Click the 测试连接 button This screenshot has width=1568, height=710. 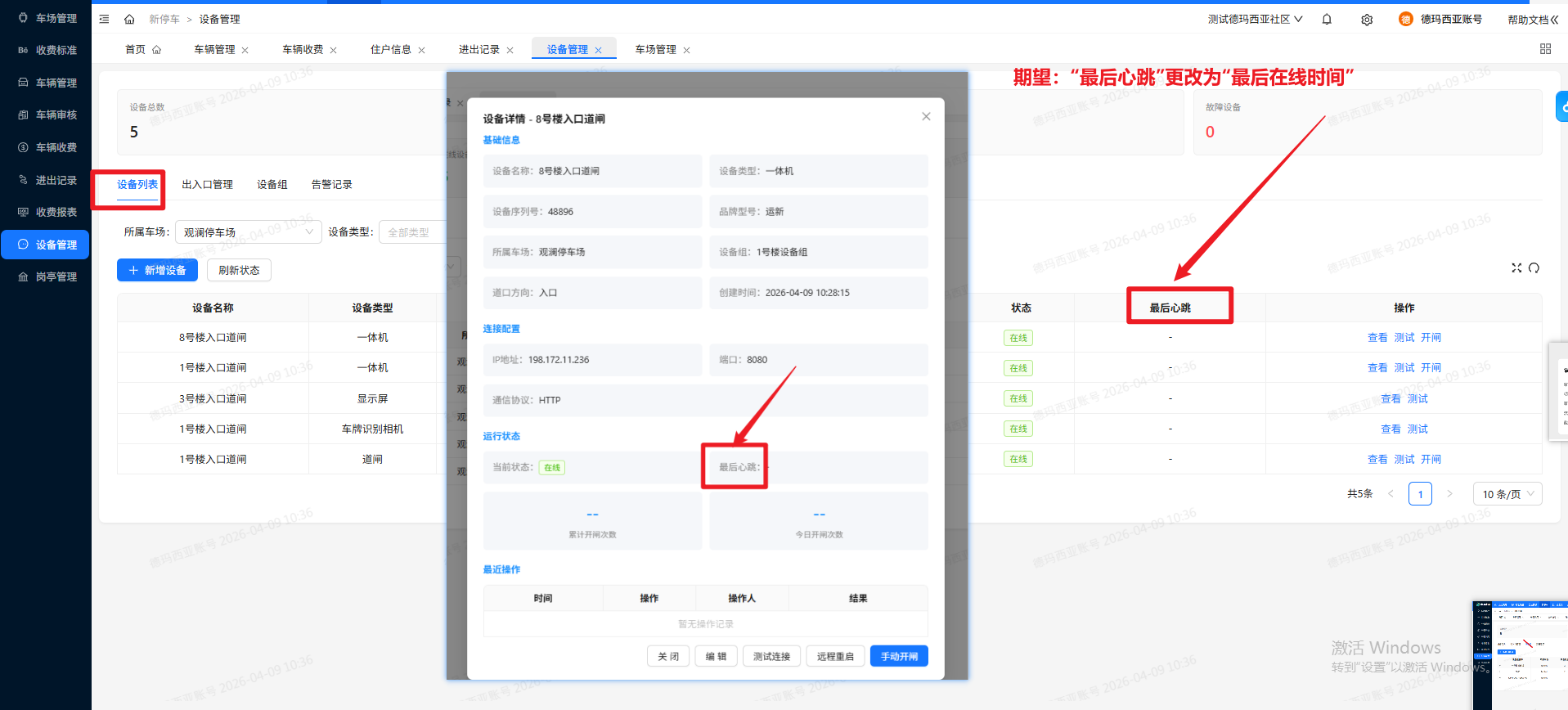771,656
